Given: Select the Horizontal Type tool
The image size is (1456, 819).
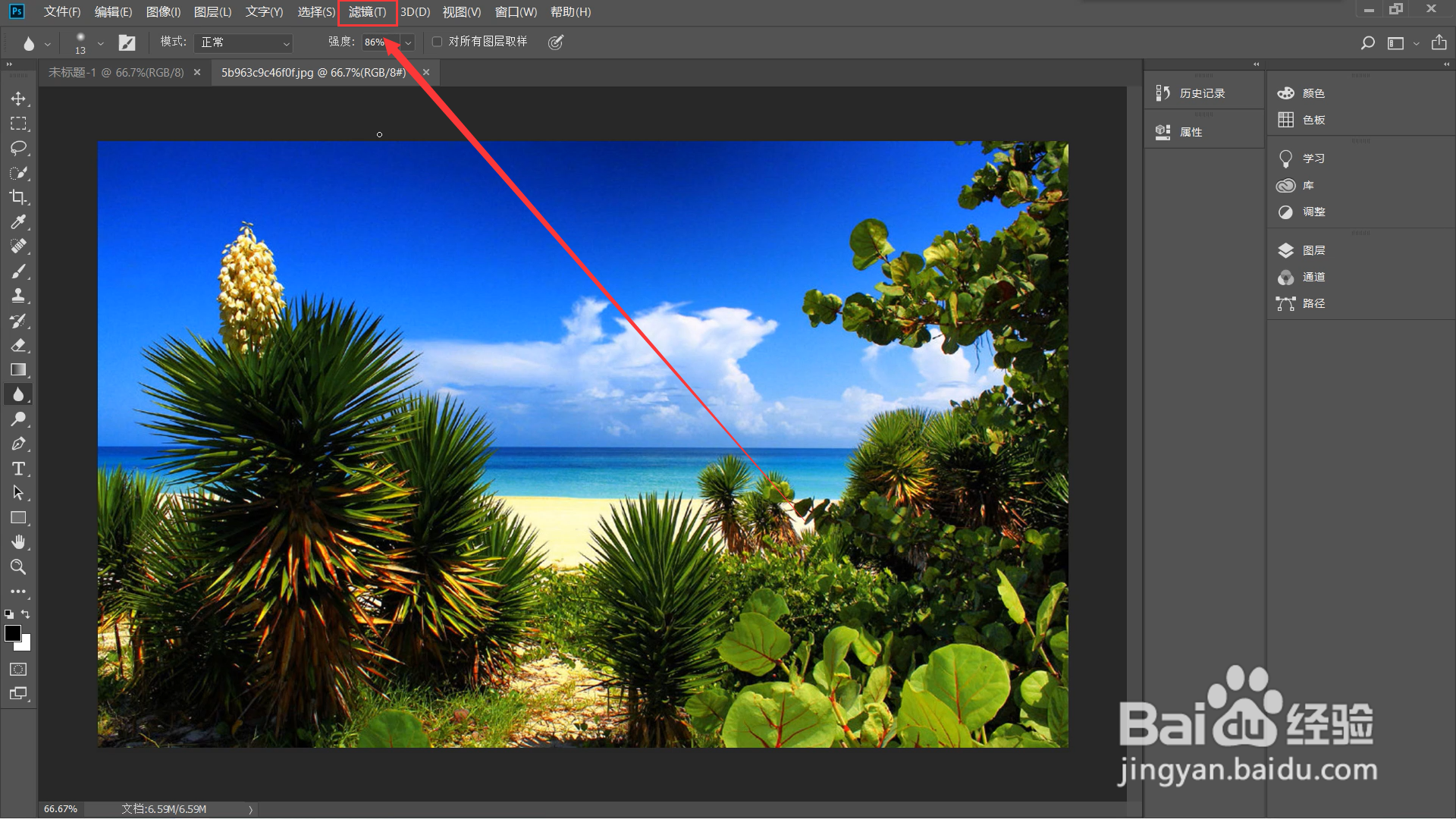Looking at the screenshot, I should (18, 468).
